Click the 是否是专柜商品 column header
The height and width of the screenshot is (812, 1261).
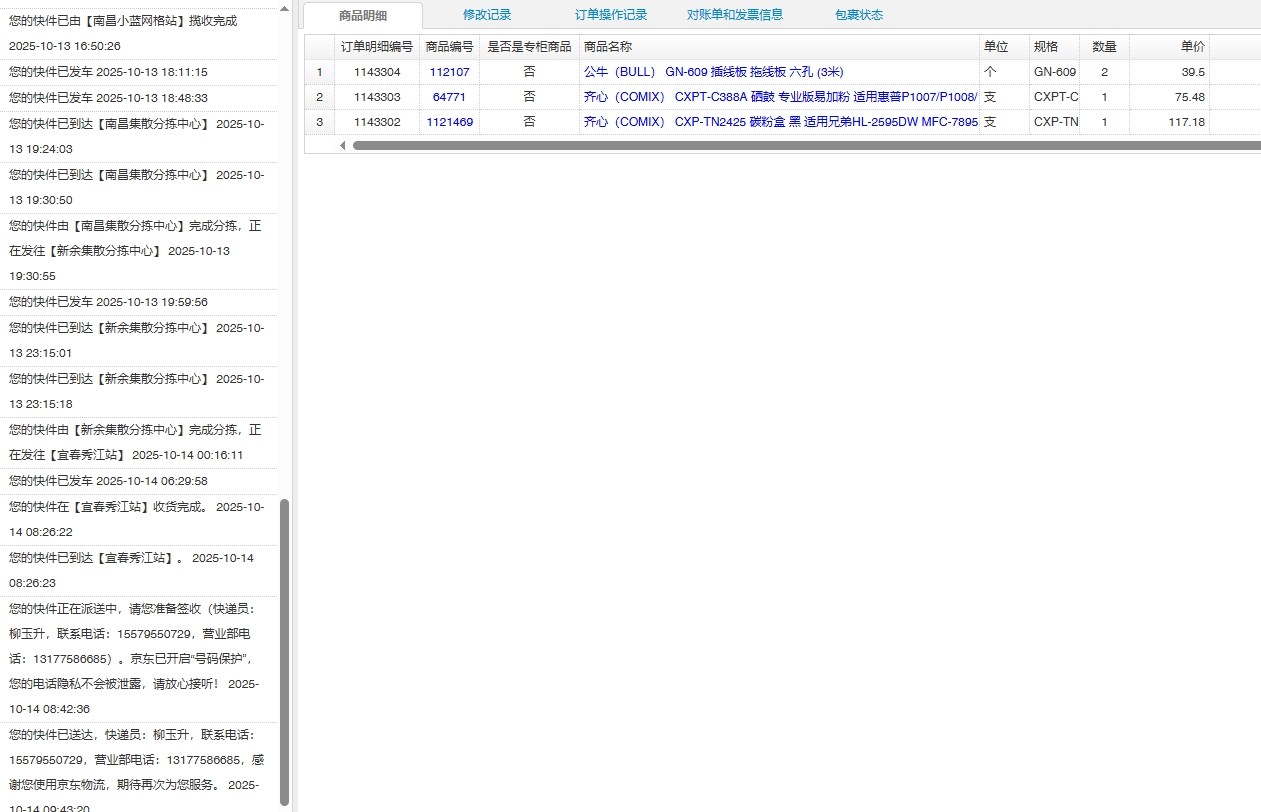[x=529, y=47]
